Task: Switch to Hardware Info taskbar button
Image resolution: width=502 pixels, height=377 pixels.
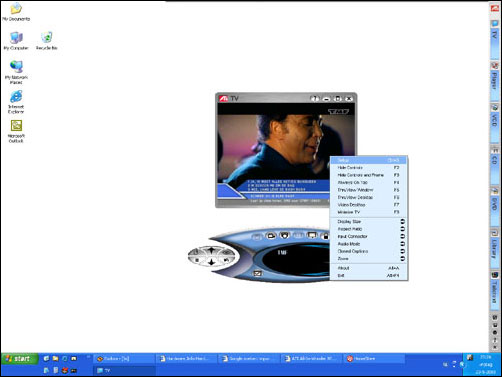Action: [186, 359]
